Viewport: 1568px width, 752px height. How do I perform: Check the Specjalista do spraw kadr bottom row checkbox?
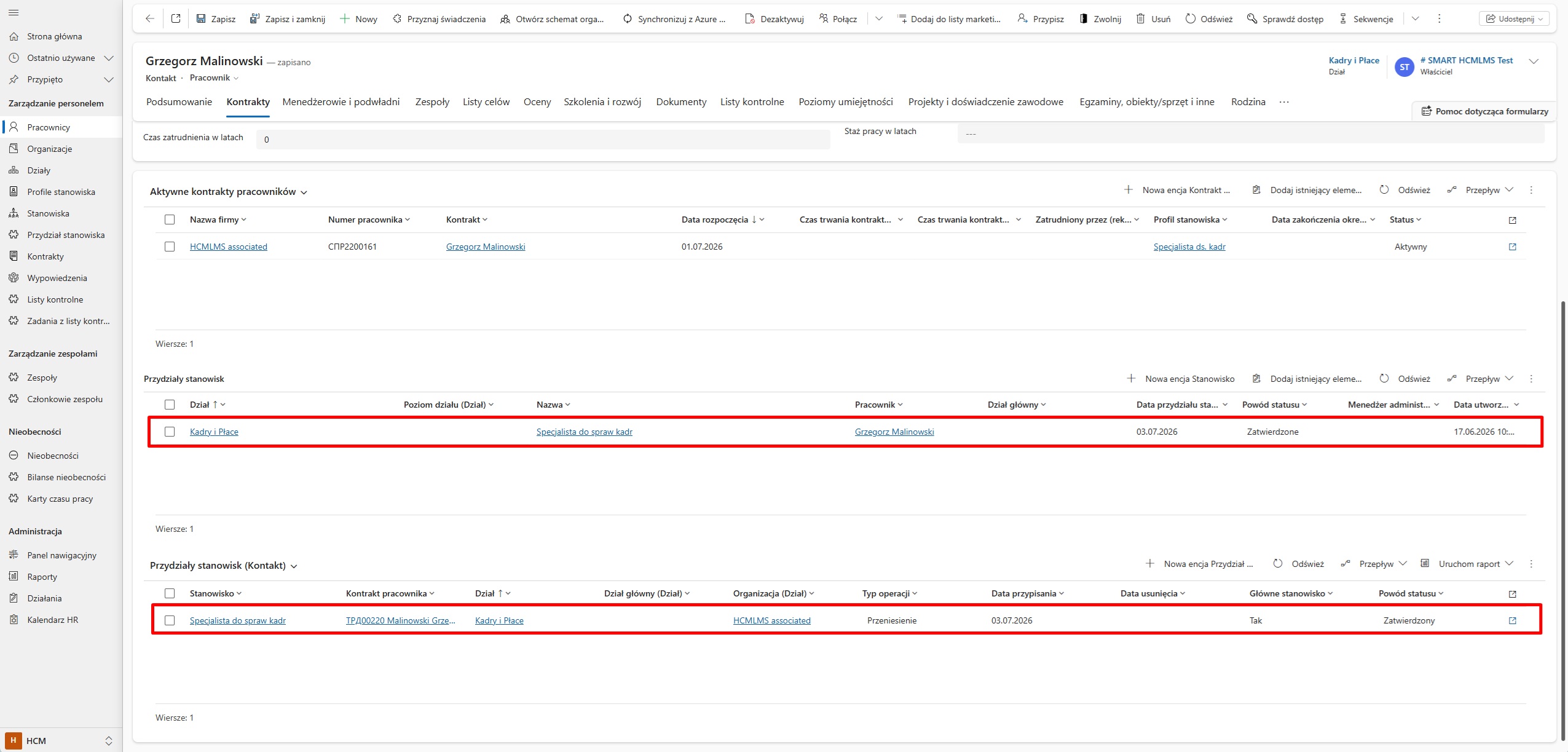[x=170, y=620]
